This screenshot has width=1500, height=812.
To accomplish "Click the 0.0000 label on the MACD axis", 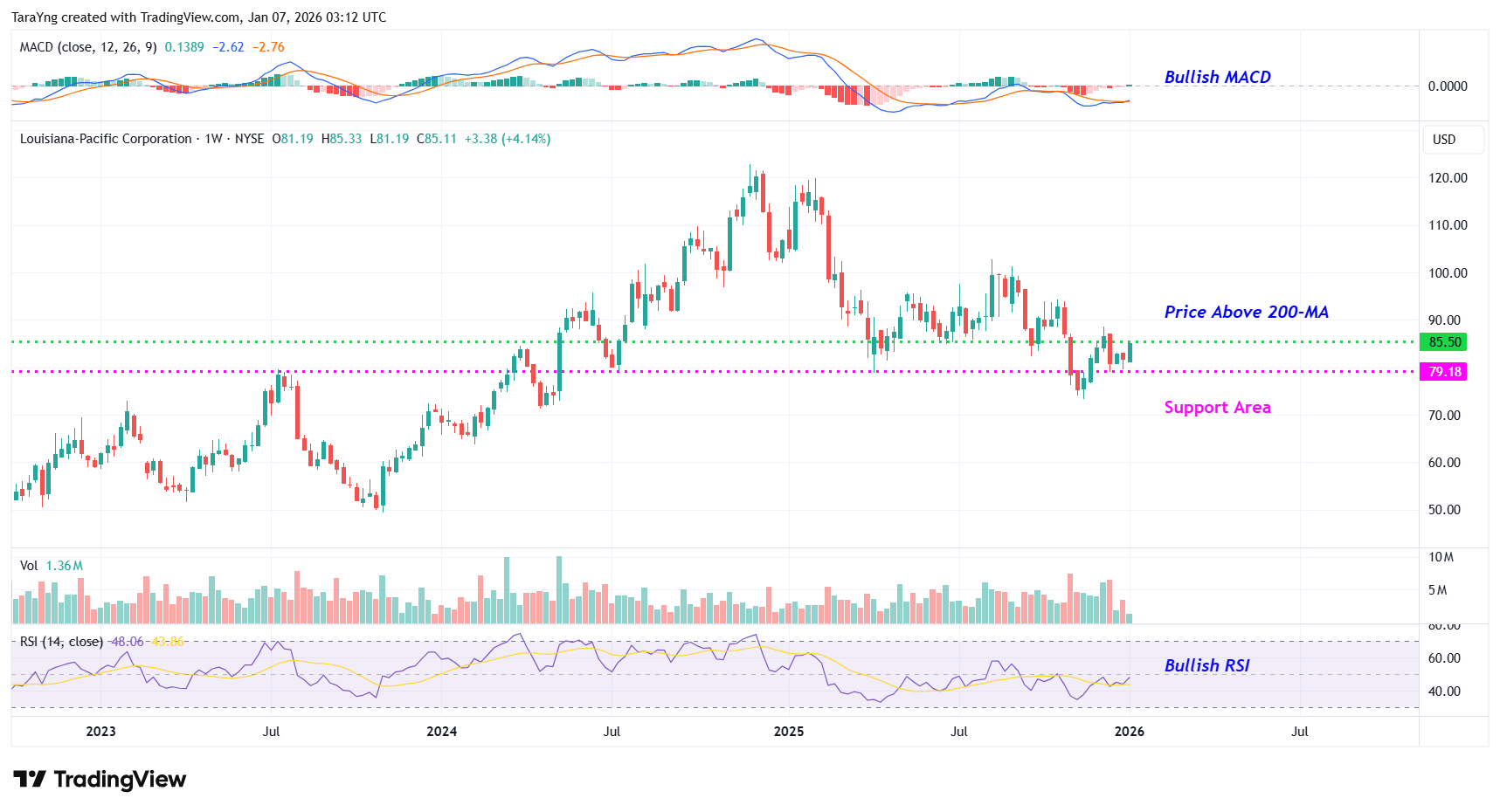I will (x=1447, y=86).
